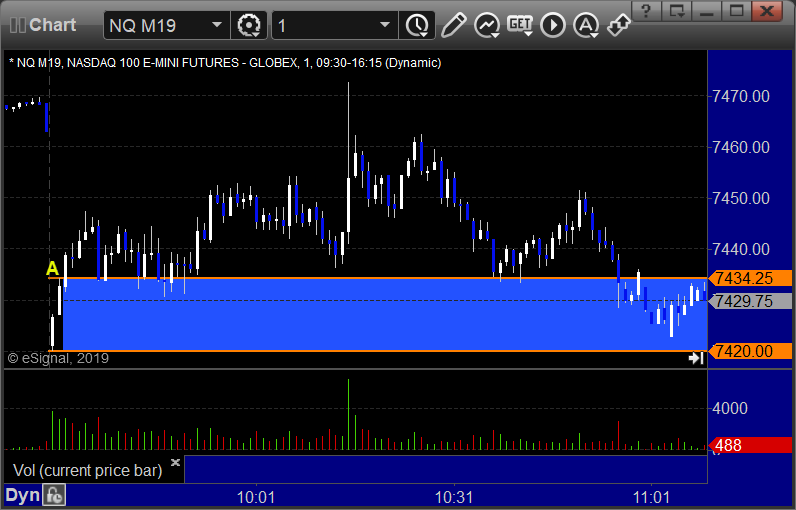Click the window linking arrows icon
796x510 pixels.
[619, 25]
